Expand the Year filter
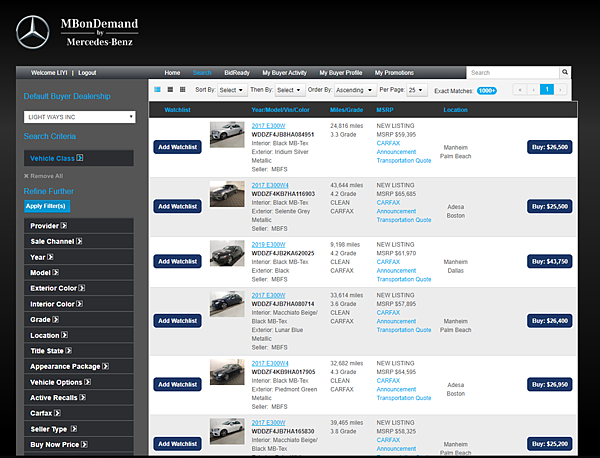 (79, 257)
